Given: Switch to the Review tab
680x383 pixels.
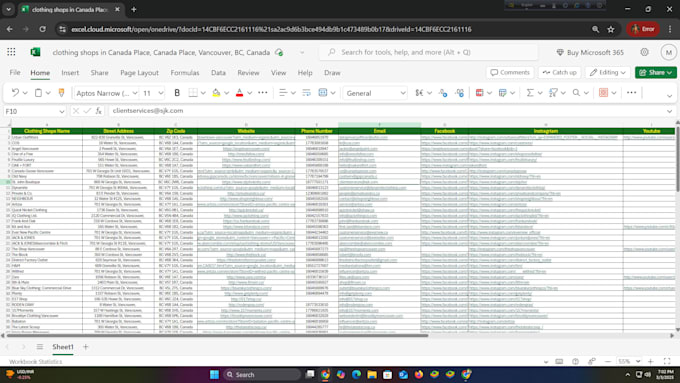Looking at the screenshot, I should [248, 72].
